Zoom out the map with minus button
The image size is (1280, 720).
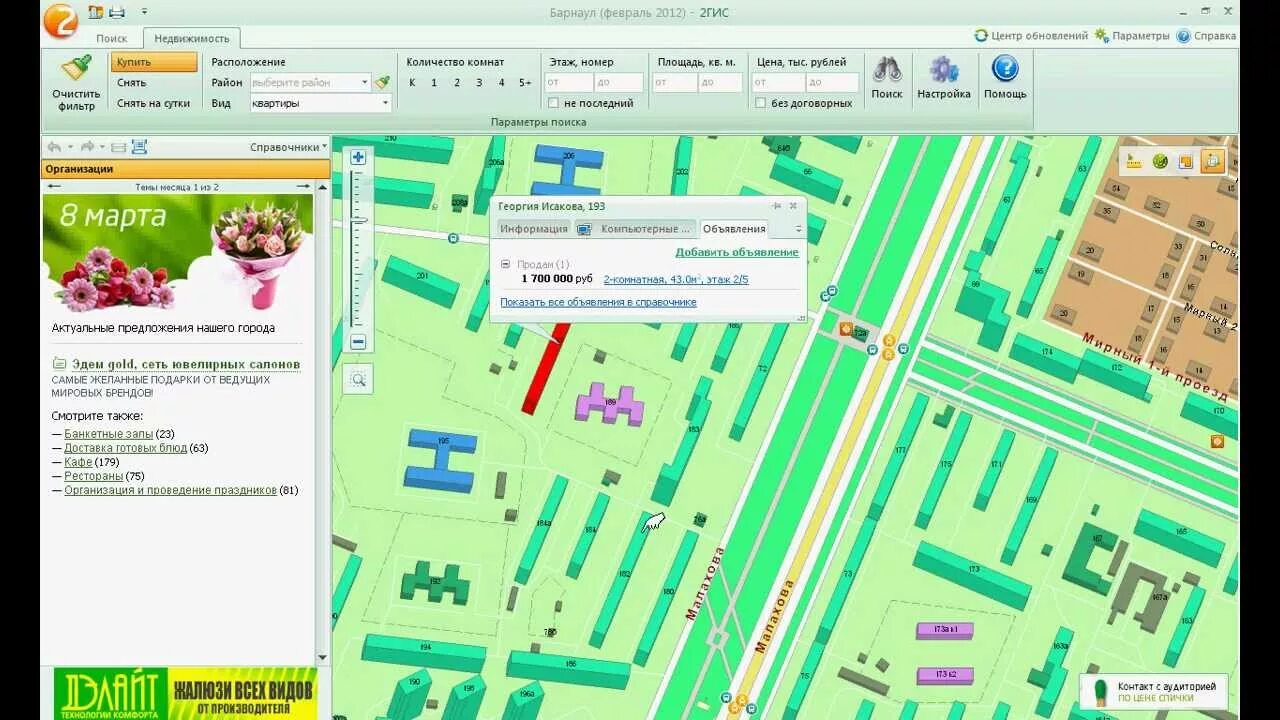(358, 342)
